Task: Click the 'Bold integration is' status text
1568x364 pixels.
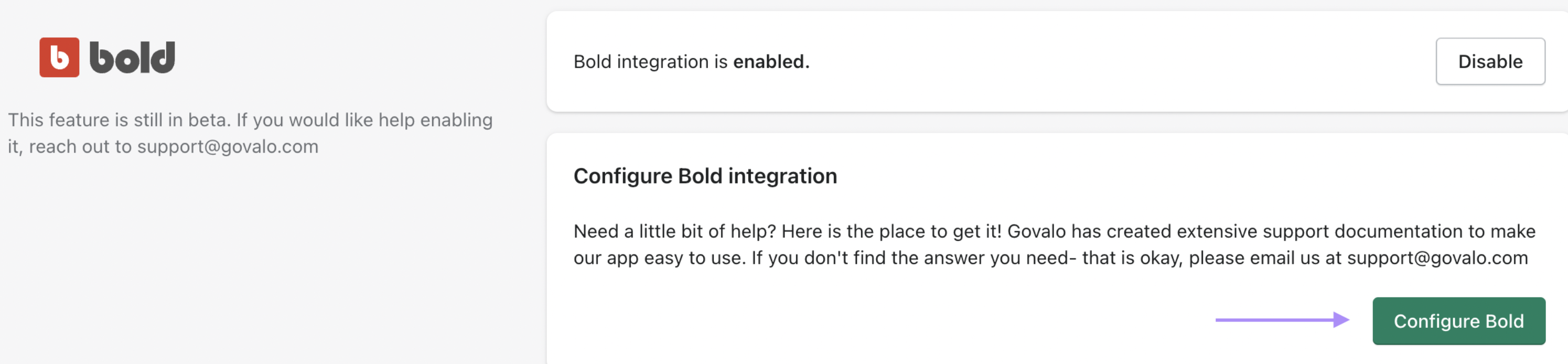Action: click(650, 61)
